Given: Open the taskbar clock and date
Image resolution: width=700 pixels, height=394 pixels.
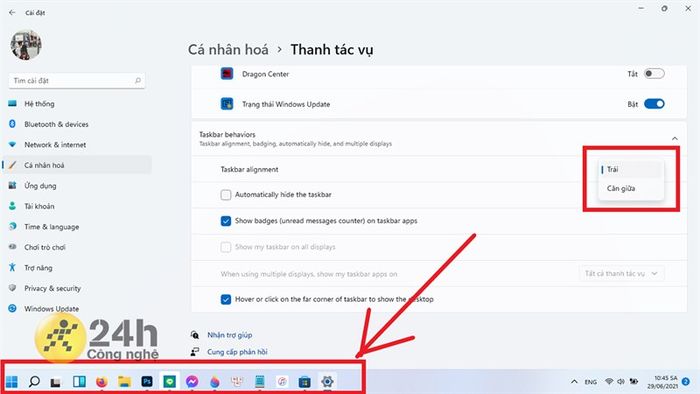Looking at the screenshot, I should pos(662,382).
